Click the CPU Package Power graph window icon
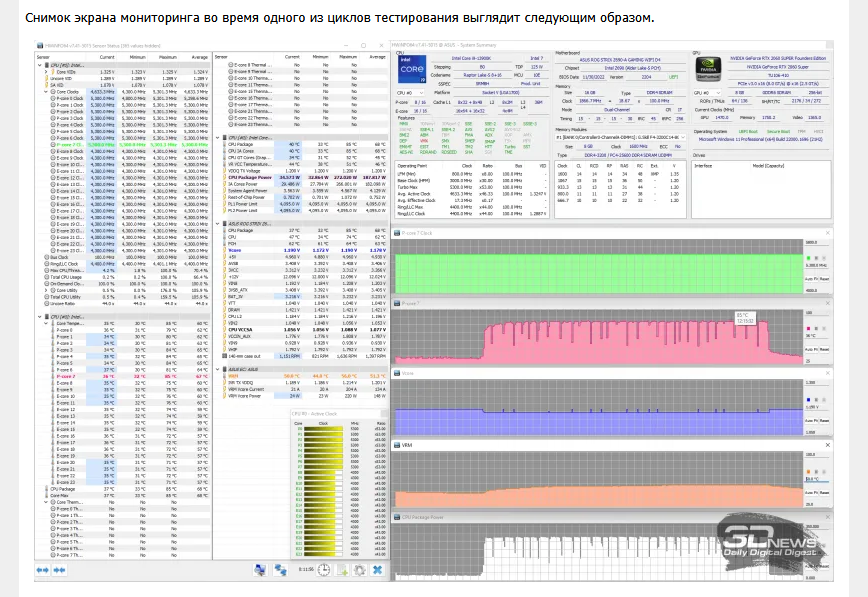Viewport: 868px width, 597px height. click(x=397, y=517)
